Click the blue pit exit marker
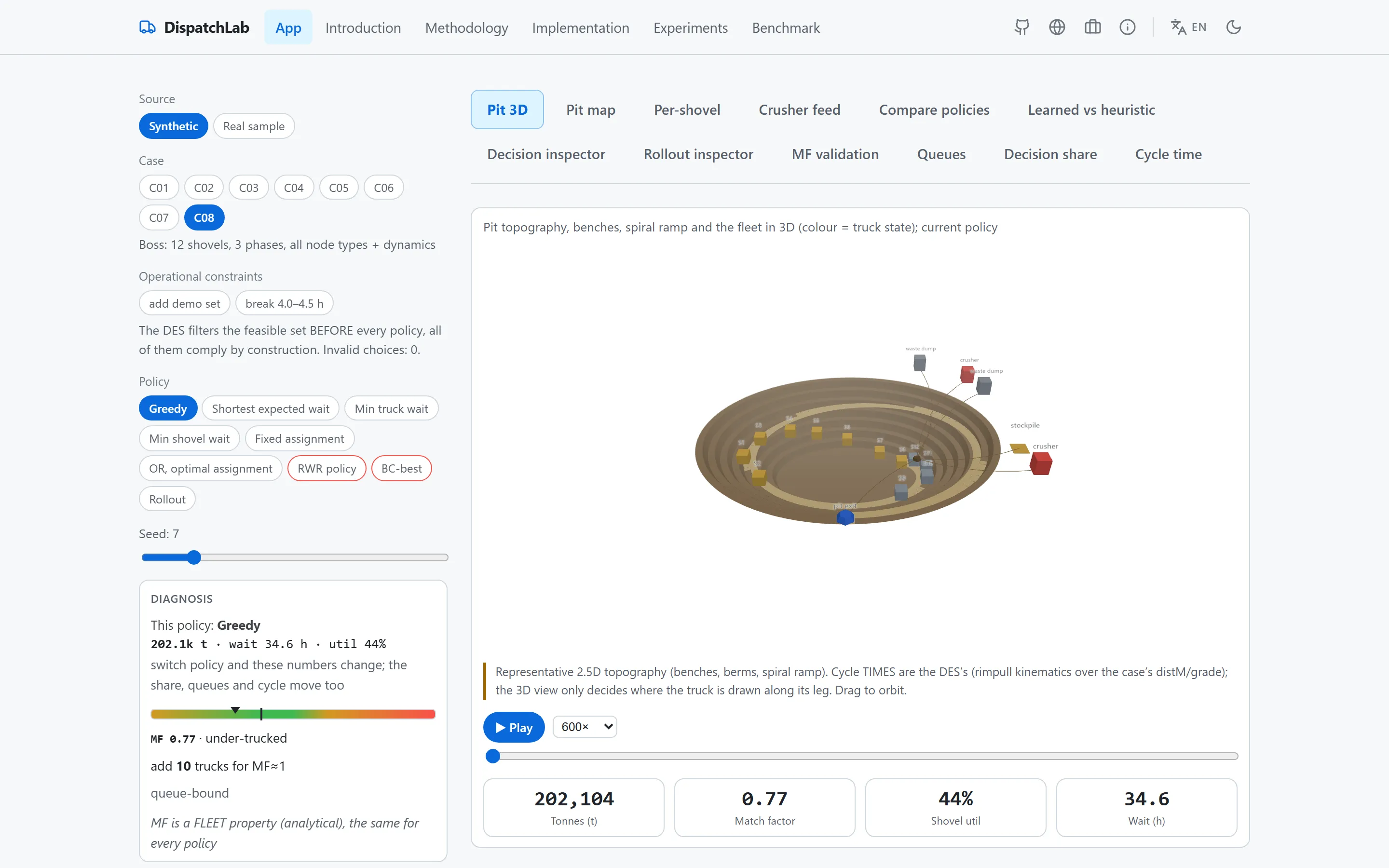Screen dimensions: 1389x868 click(x=845, y=516)
